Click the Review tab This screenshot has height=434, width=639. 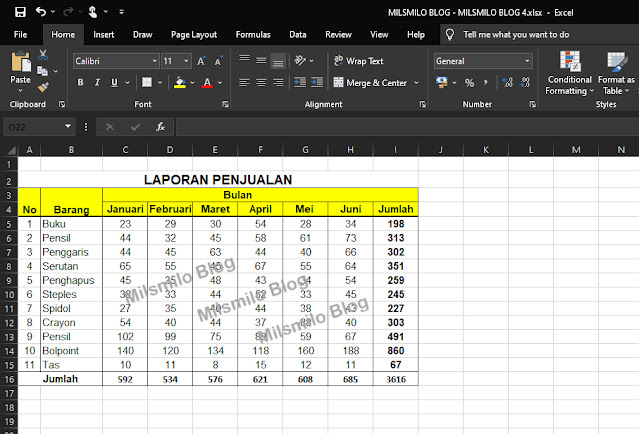tap(338, 35)
